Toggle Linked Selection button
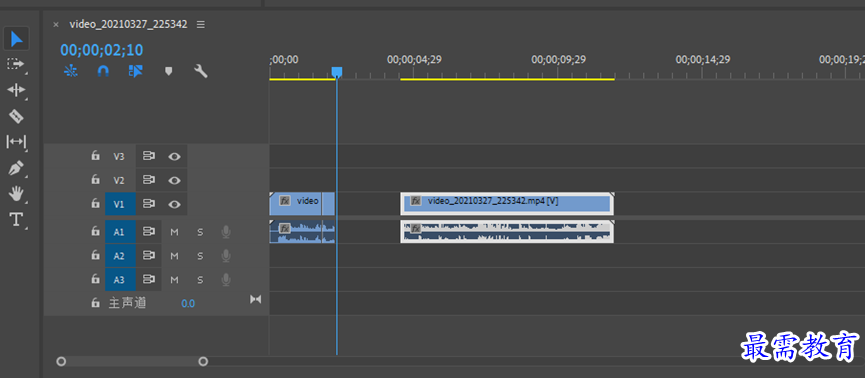 click(136, 71)
